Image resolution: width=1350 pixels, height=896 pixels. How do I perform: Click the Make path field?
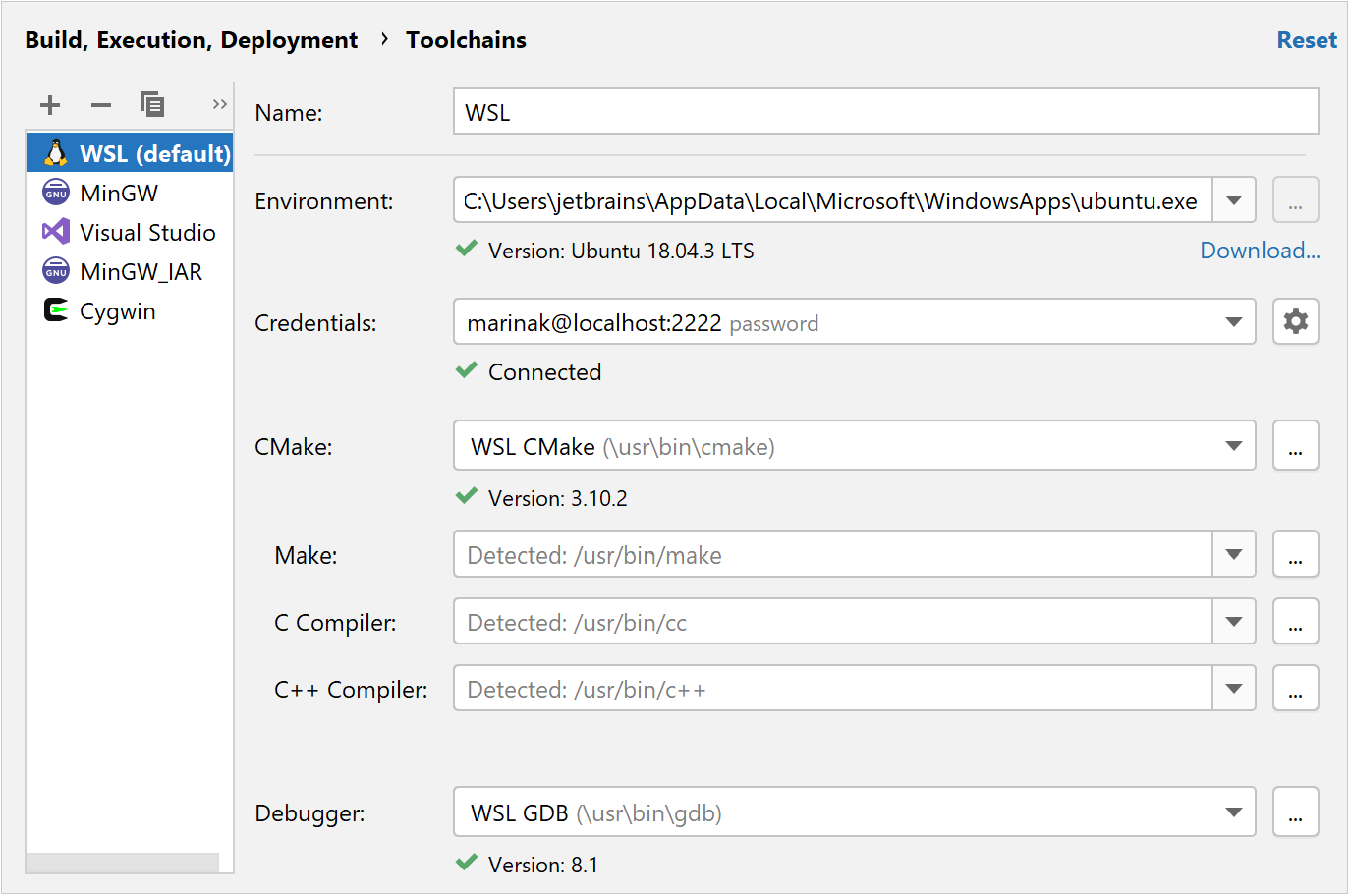tap(833, 554)
